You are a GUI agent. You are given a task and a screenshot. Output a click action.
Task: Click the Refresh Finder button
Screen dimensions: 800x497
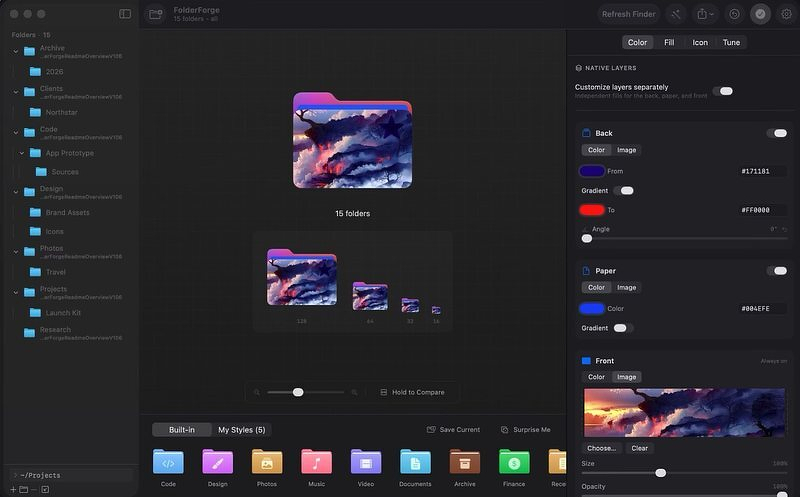point(629,14)
